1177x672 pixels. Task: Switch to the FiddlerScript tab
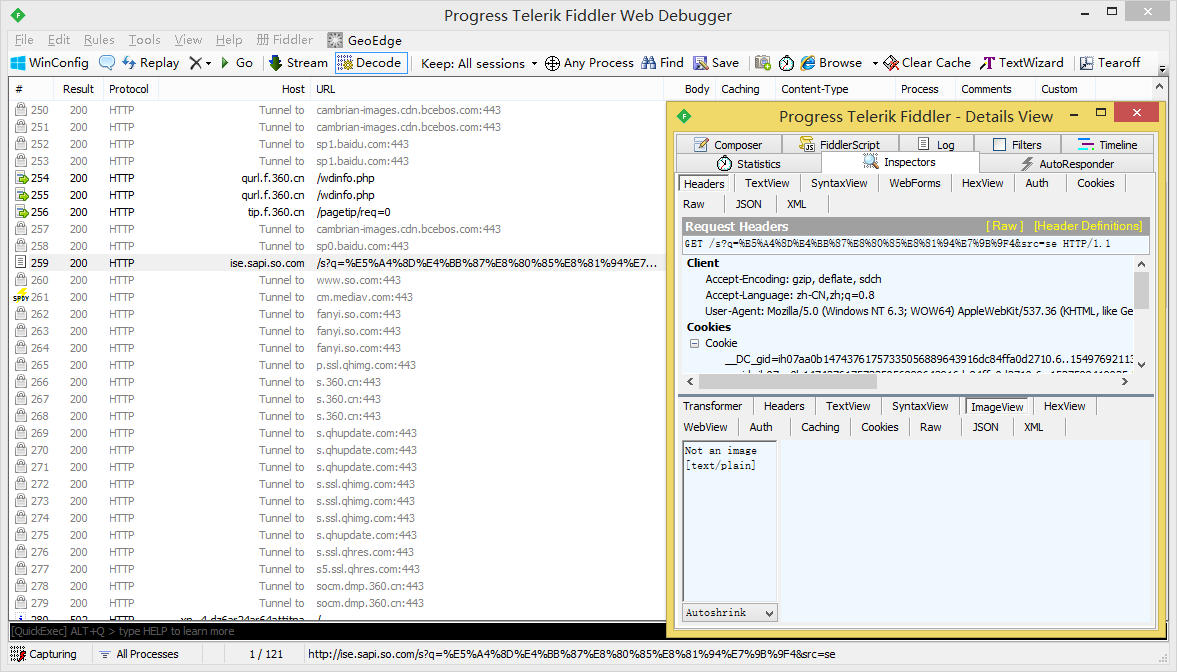tap(840, 145)
